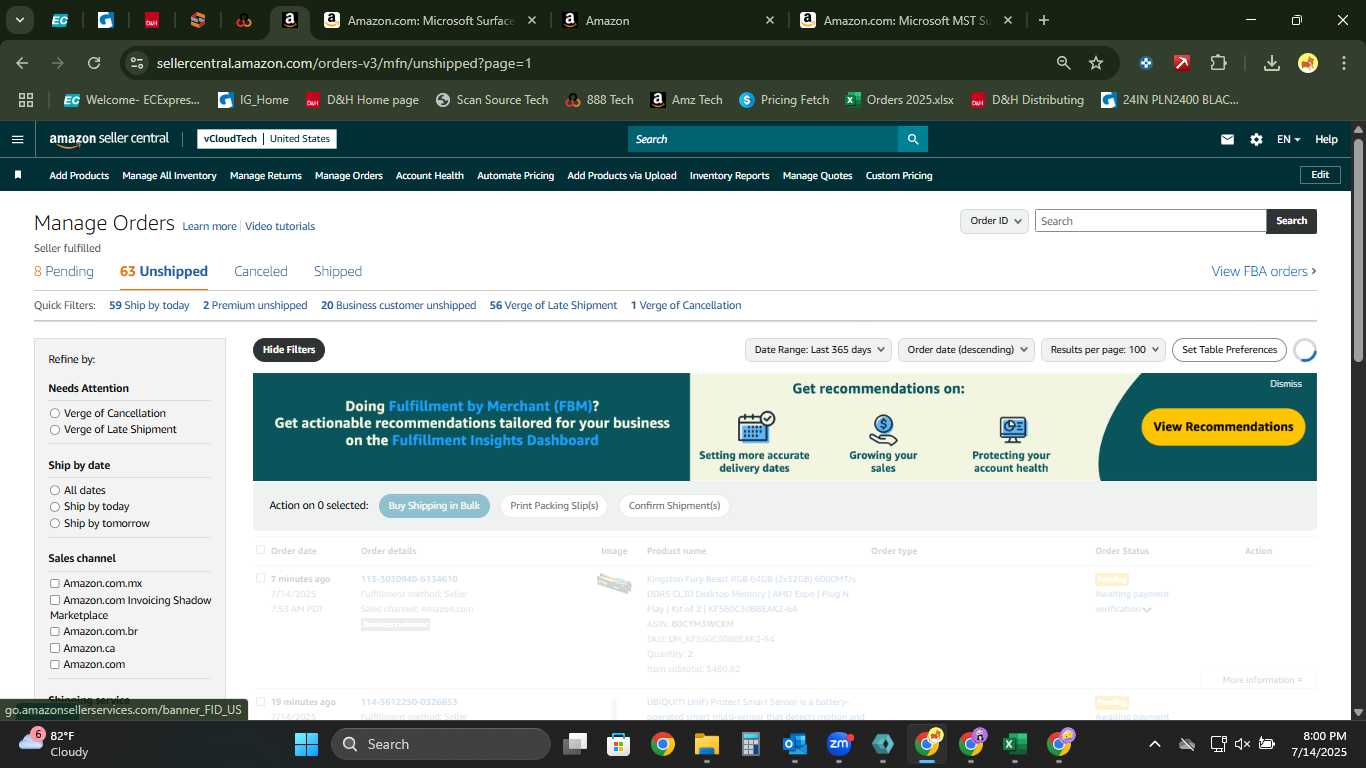Click the Amazon Seller Central logo

(x=109, y=139)
